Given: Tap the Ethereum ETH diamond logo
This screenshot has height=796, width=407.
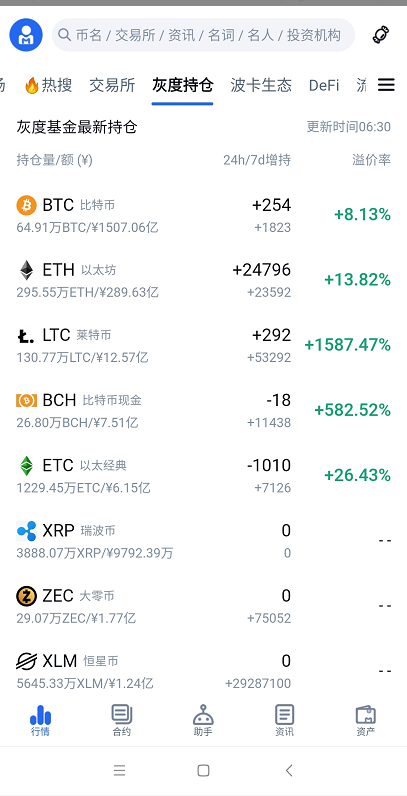Looking at the screenshot, I should pos(26,270).
